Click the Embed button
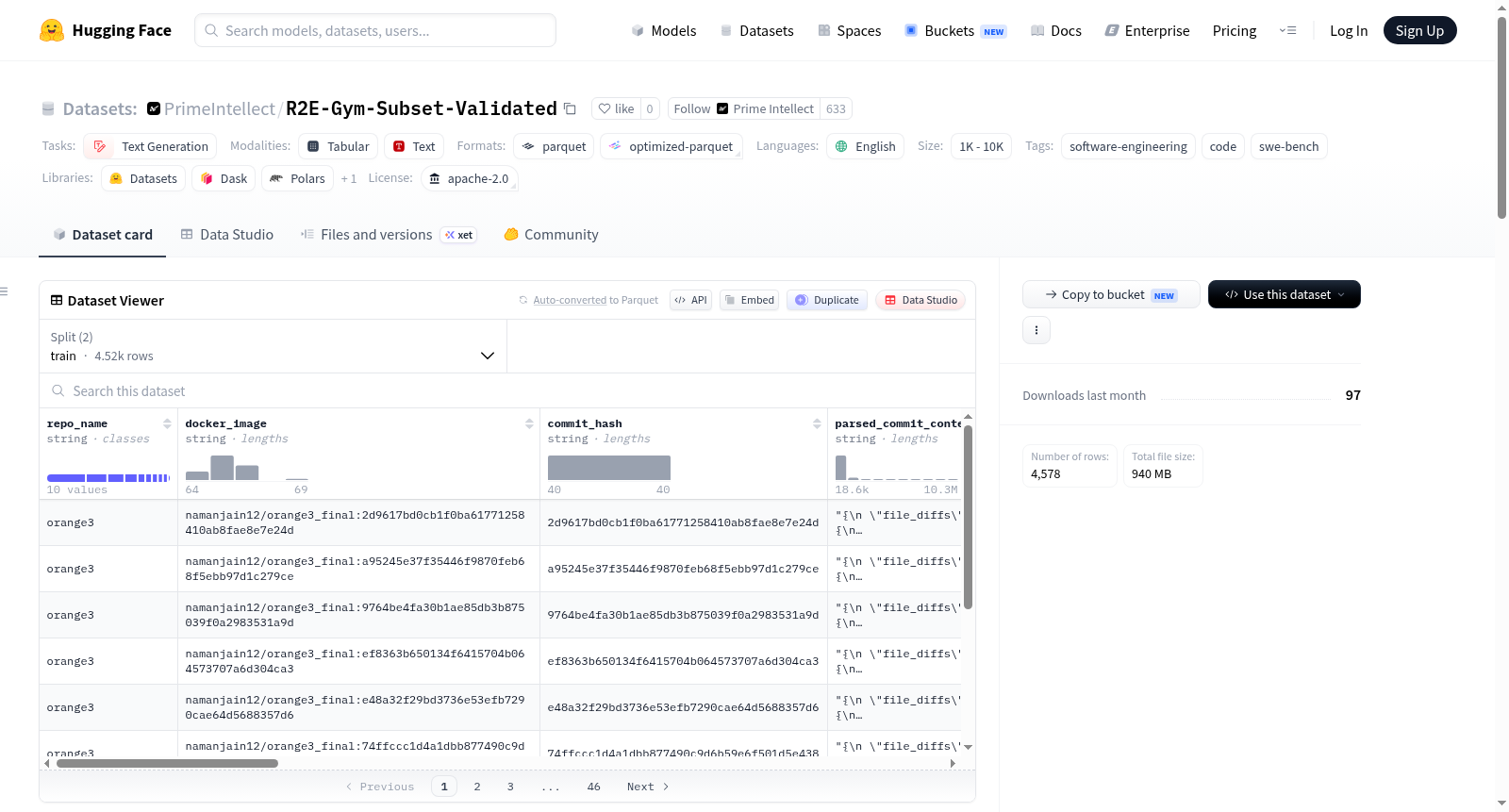Image resolution: width=1509 pixels, height=812 pixels. (x=749, y=300)
